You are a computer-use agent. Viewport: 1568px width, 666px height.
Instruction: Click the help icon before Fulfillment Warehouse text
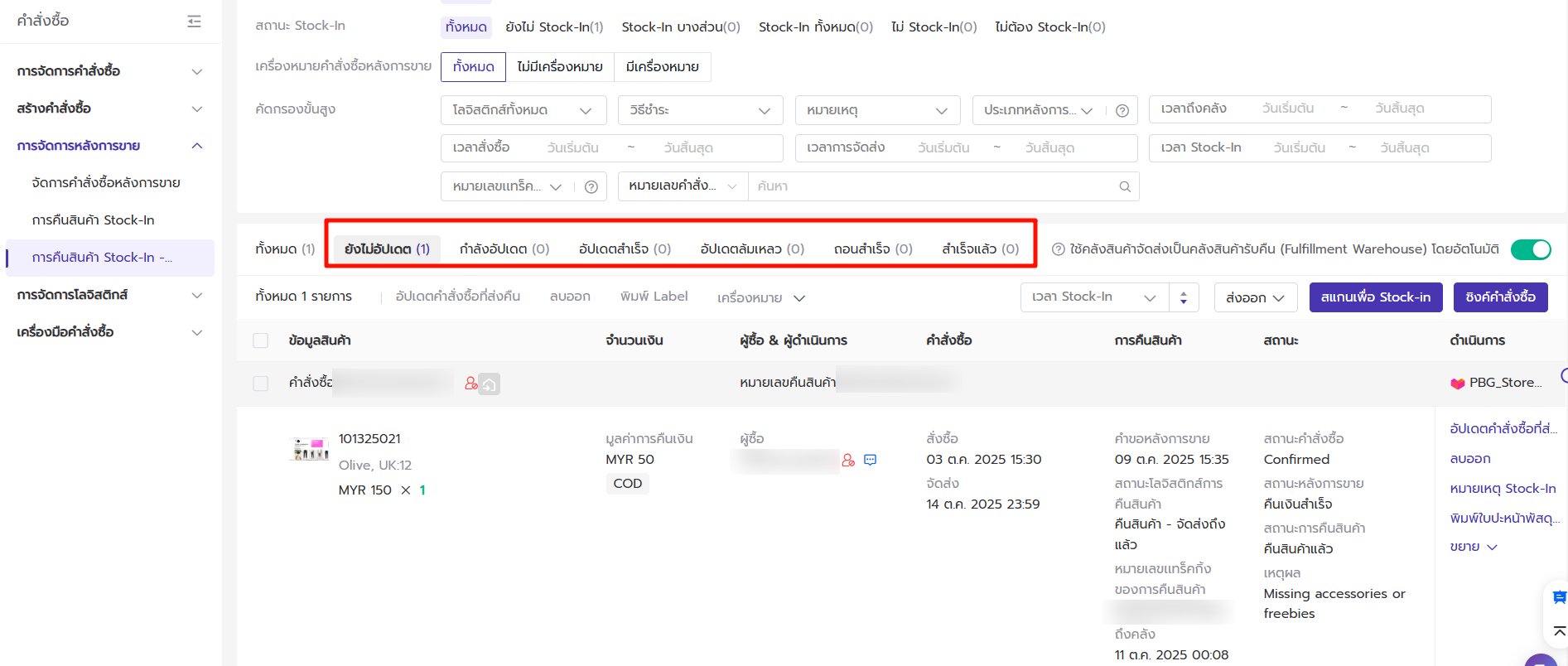pyautogui.click(x=1058, y=249)
